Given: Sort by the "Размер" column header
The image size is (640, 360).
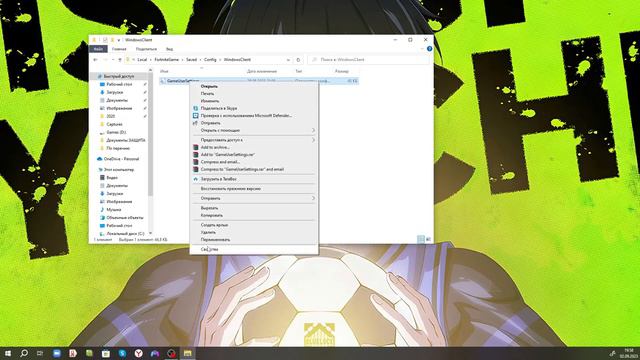Looking at the screenshot, I should point(342,71).
